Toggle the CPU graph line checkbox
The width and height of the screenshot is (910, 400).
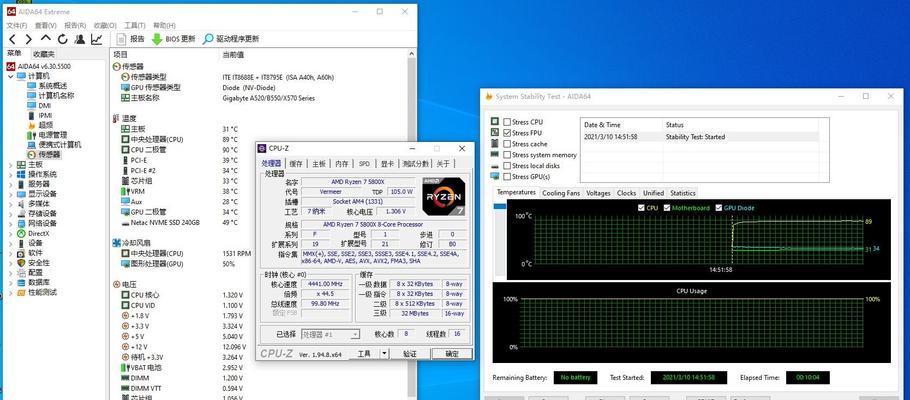tap(641, 208)
